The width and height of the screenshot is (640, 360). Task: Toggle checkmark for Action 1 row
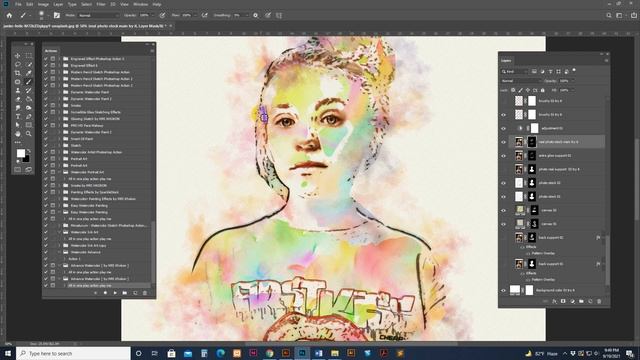pos(46,259)
